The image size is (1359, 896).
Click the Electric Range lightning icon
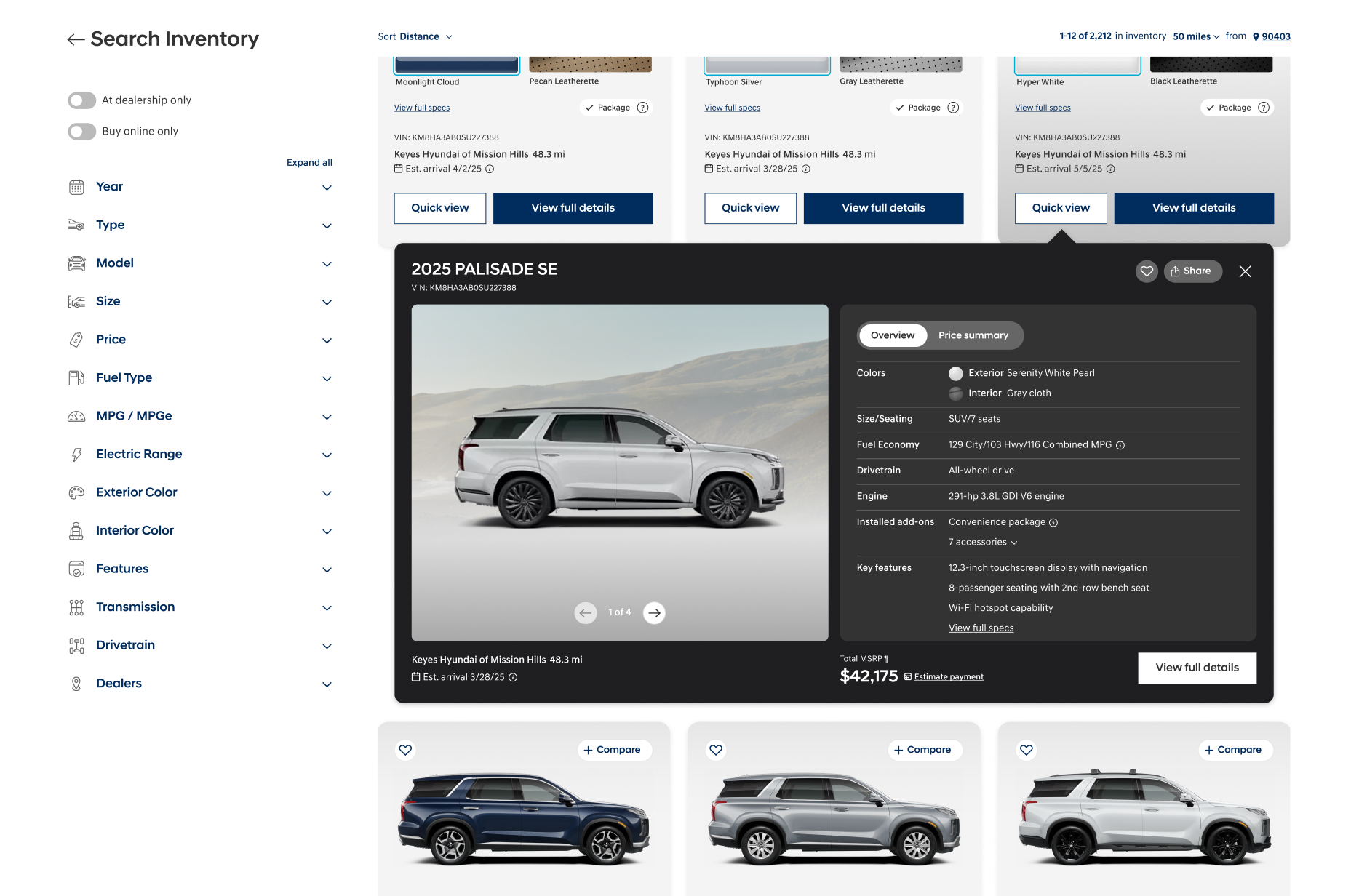pos(76,455)
